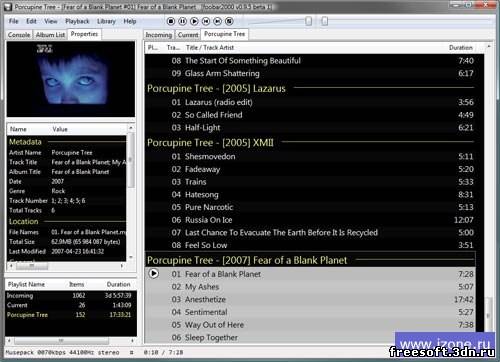Pause the current track
Viewport: 500px width, 362px height.
click(183, 21)
